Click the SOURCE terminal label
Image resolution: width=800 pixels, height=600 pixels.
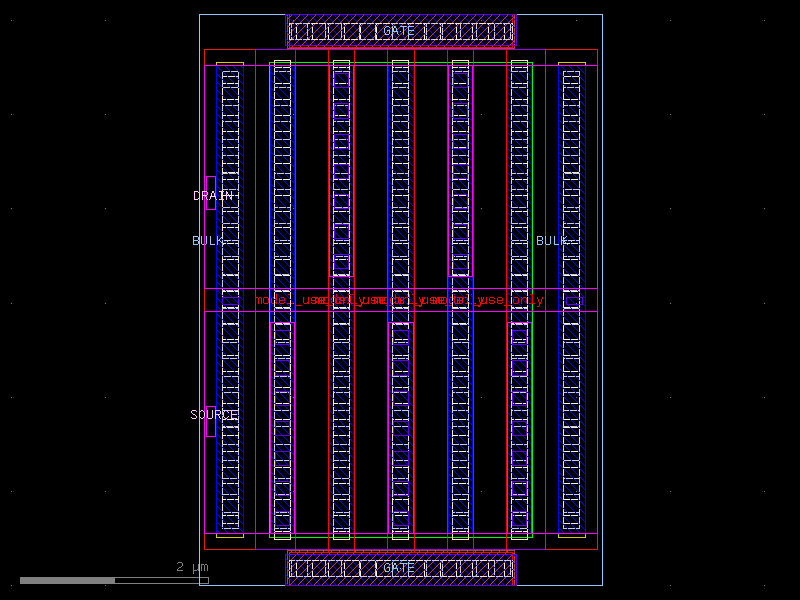[212, 412]
